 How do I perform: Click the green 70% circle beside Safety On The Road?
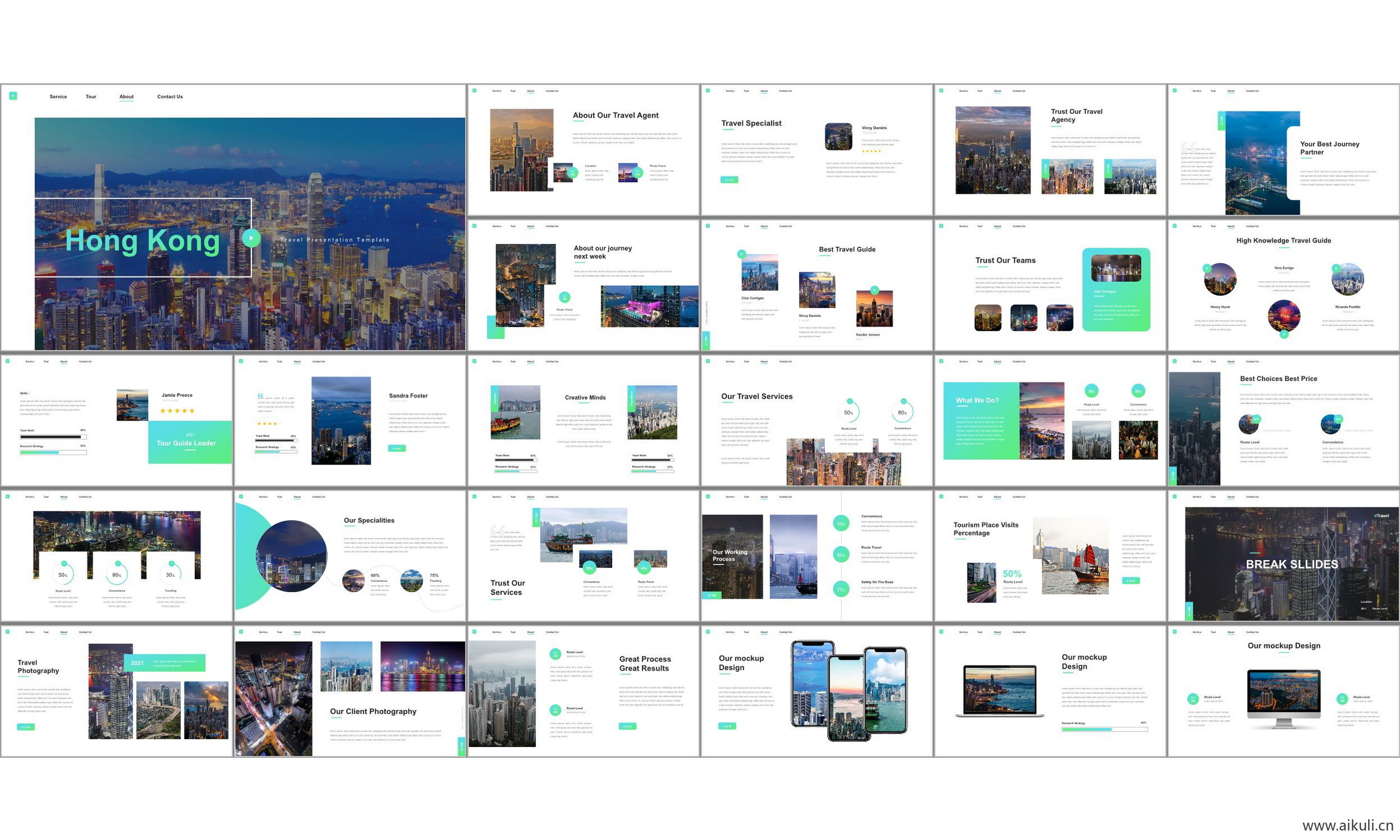pyautogui.click(x=841, y=589)
